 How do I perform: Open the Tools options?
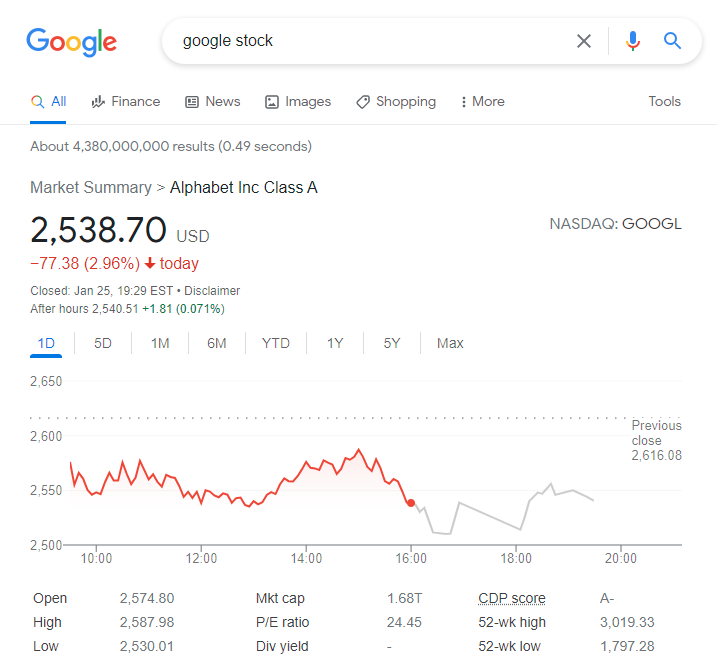(x=664, y=101)
